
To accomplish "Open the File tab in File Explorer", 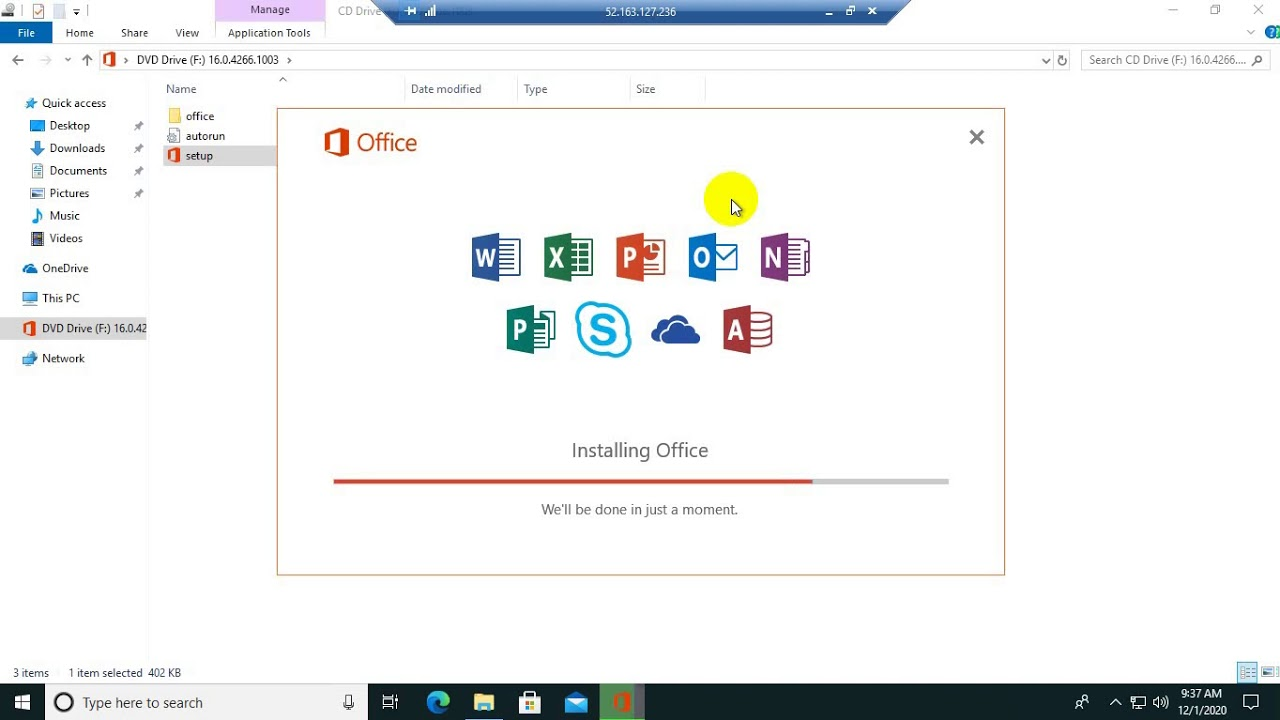I will point(26,33).
